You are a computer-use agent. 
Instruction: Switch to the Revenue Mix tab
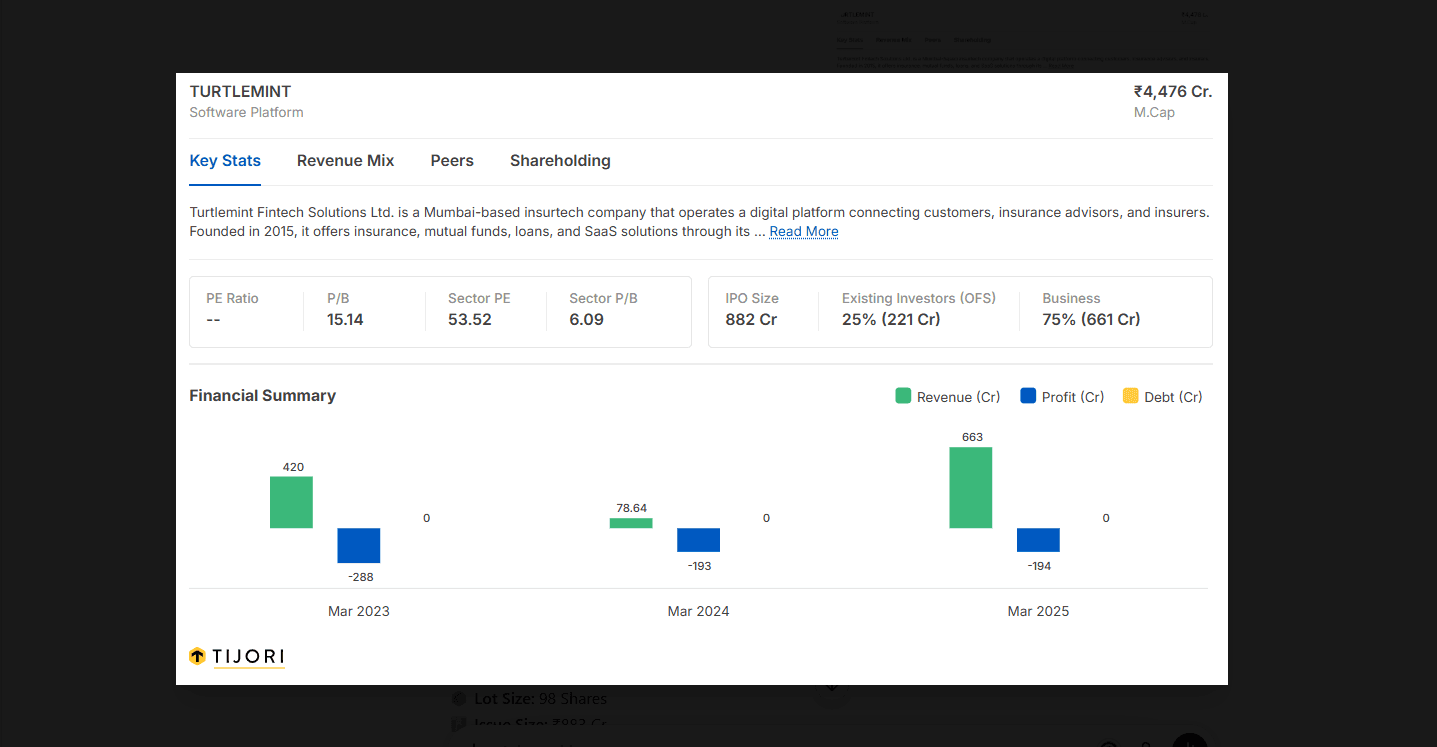click(x=345, y=160)
